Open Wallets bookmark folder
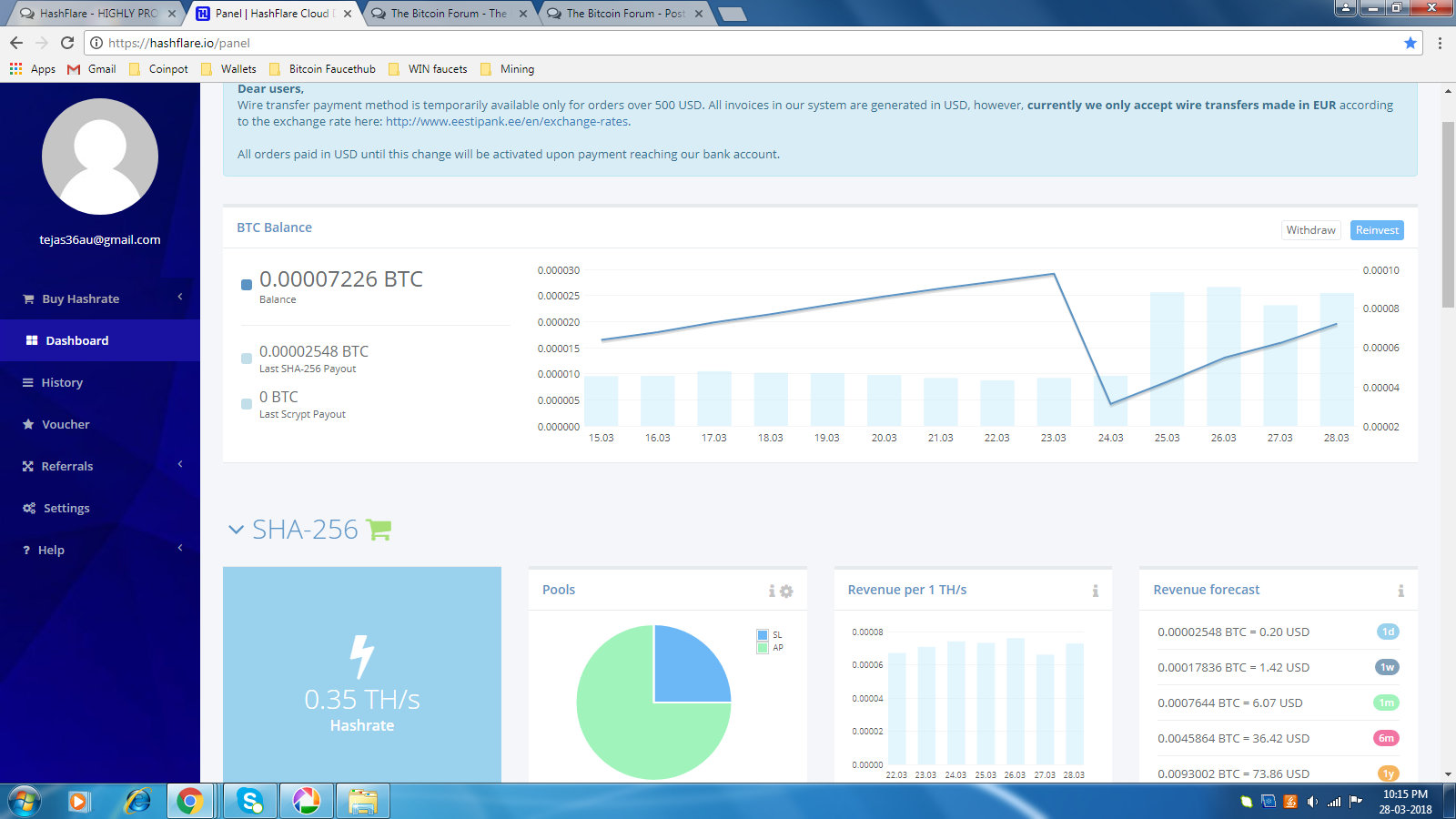1456x819 pixels. pyautogui.click(x=229, y=69)
